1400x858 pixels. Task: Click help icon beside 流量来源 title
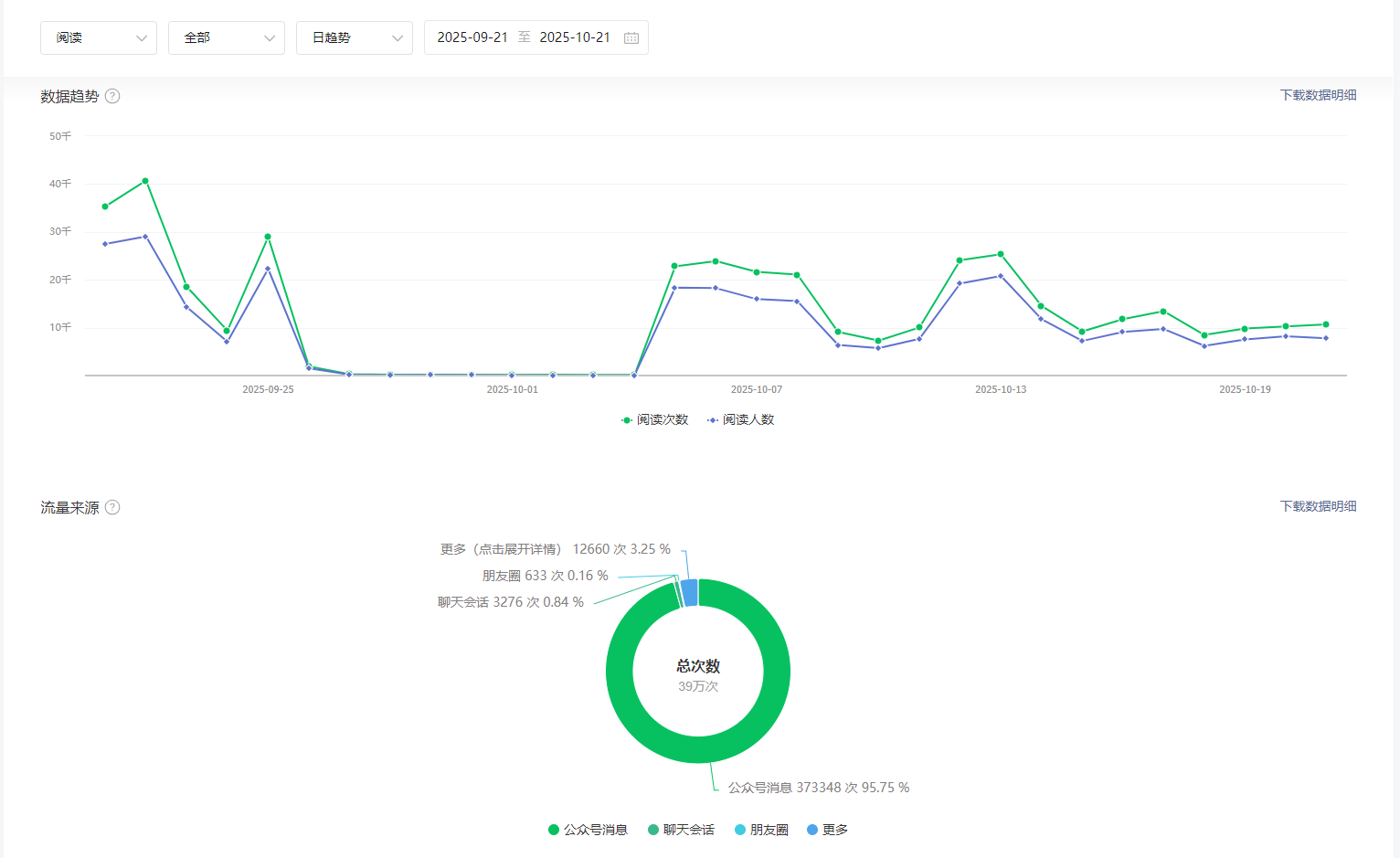coord(112,507)
